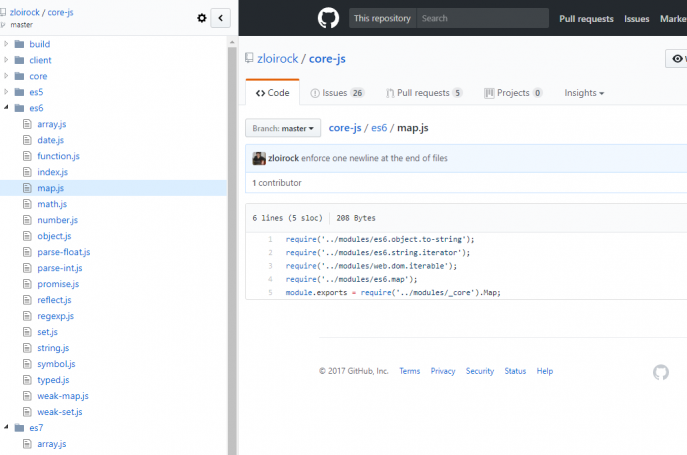Open the Projects tab
Viewport: 687px width, 455px height.
513,93
